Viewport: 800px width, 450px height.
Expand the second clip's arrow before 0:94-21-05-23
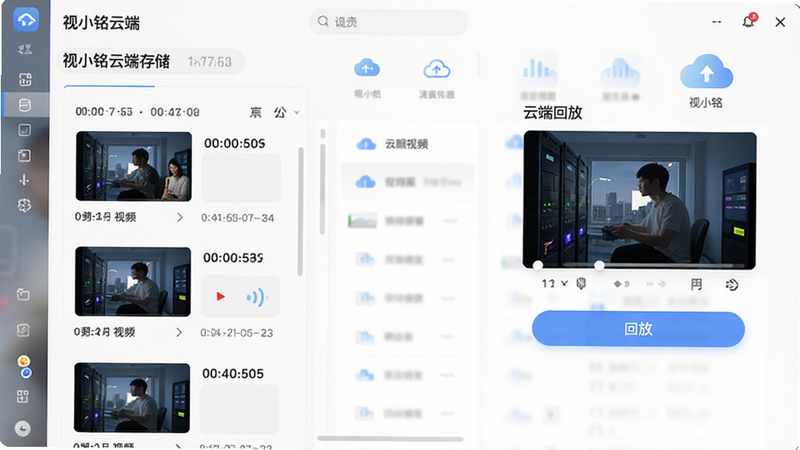pos(179,332)
